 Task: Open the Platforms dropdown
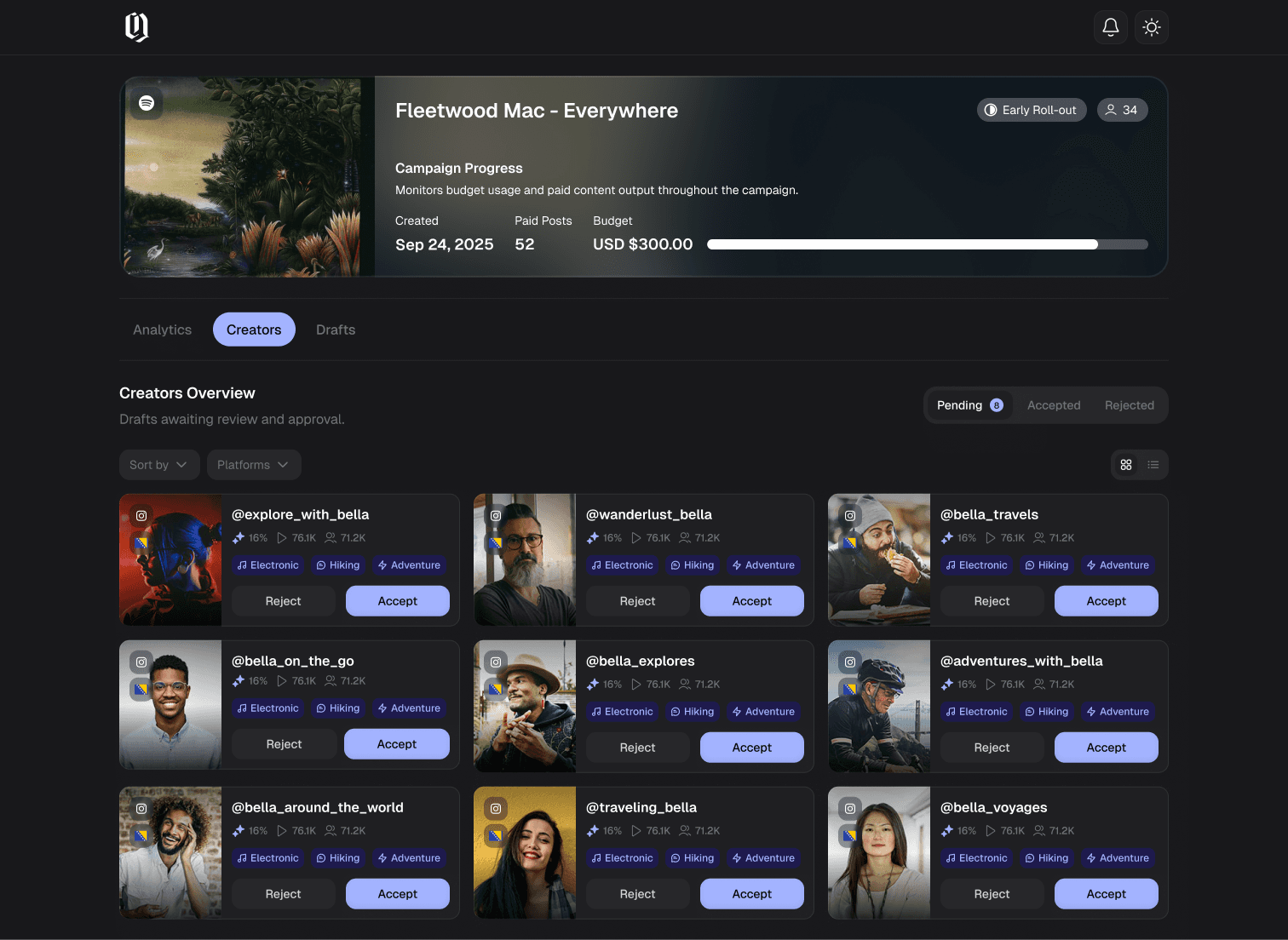254,465
